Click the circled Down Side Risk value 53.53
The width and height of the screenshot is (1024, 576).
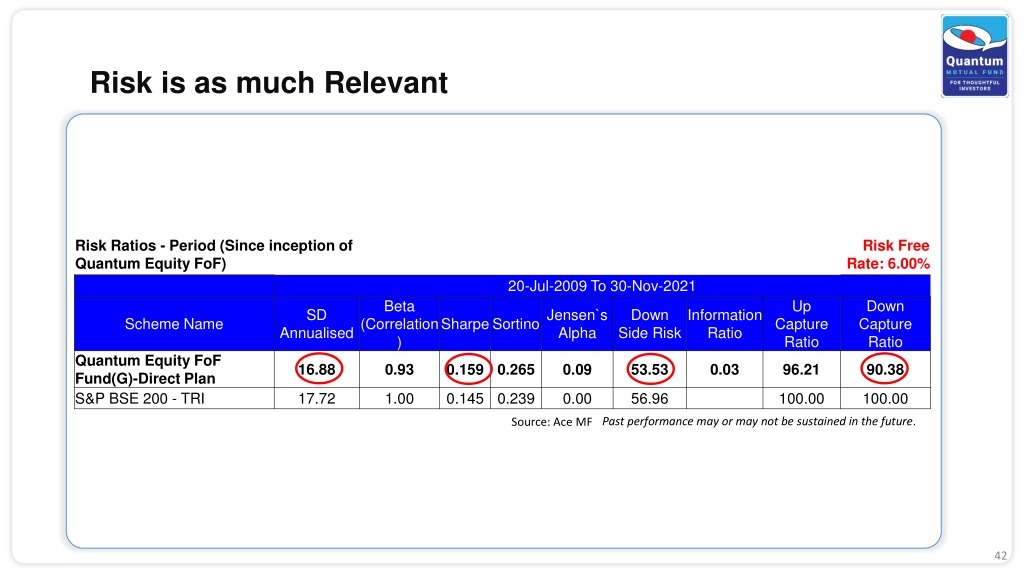(x=650, y=370)
